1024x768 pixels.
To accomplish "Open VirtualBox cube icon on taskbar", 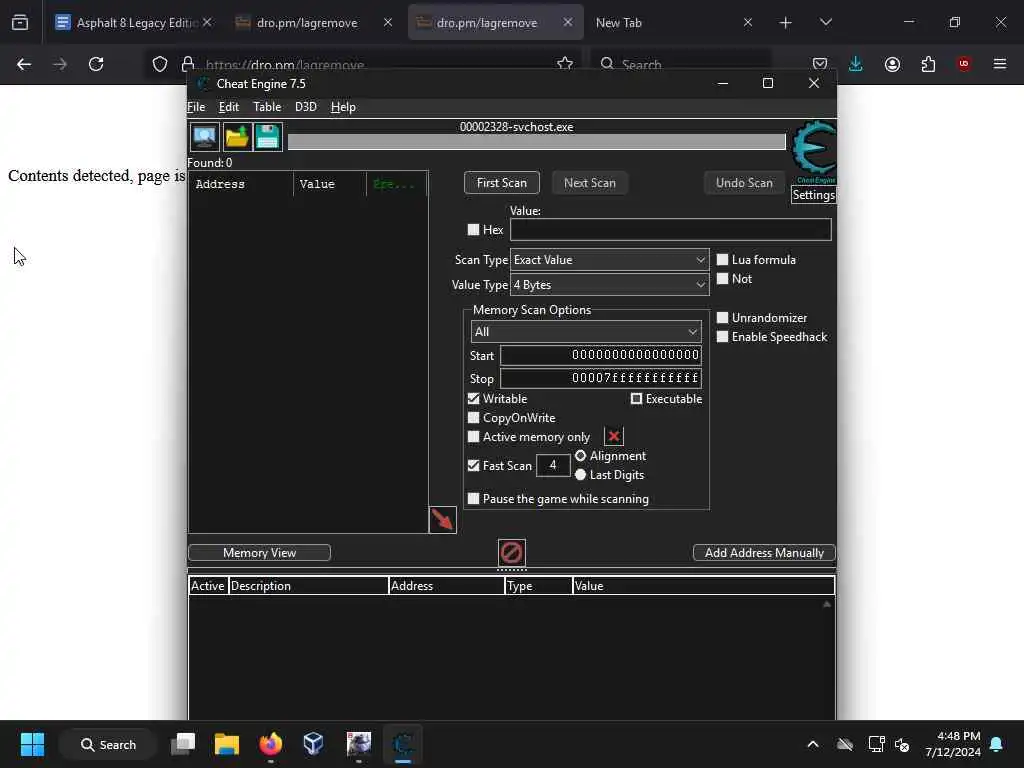I will click(x=313, y=744).
